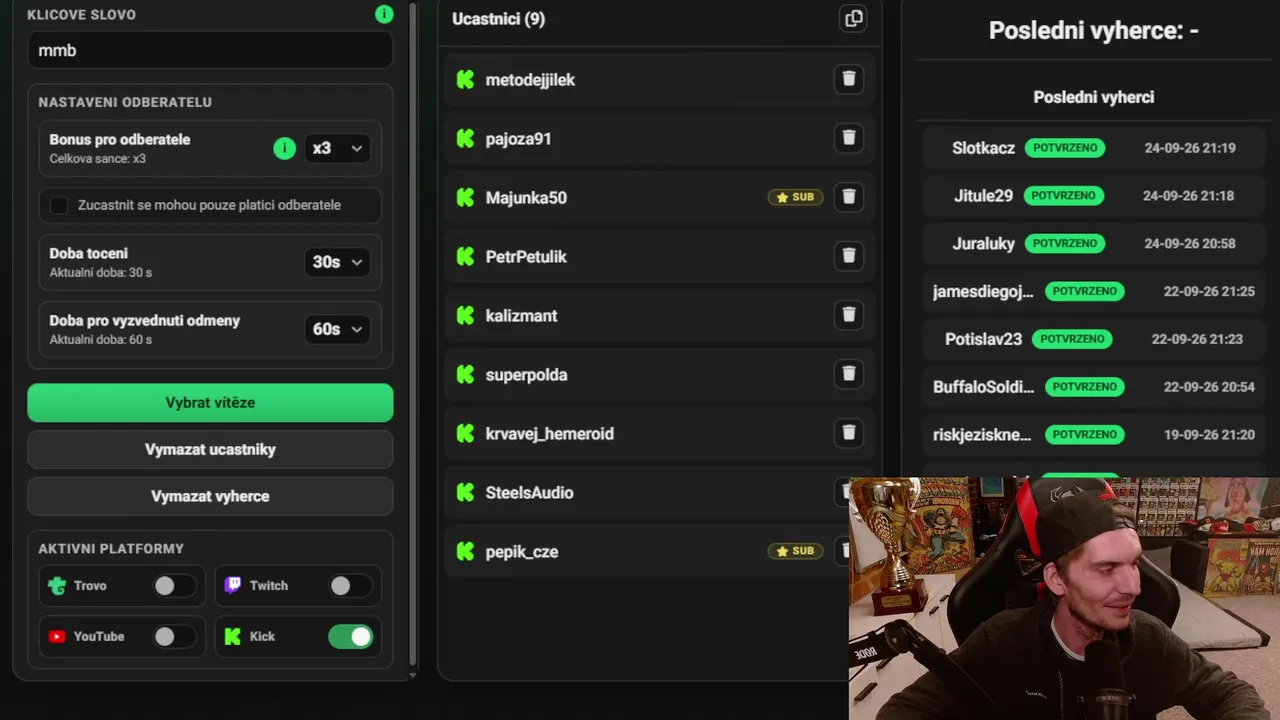Check the paying subscribers only checkbox
1280x720 pixels.
[x=59, y=205]
